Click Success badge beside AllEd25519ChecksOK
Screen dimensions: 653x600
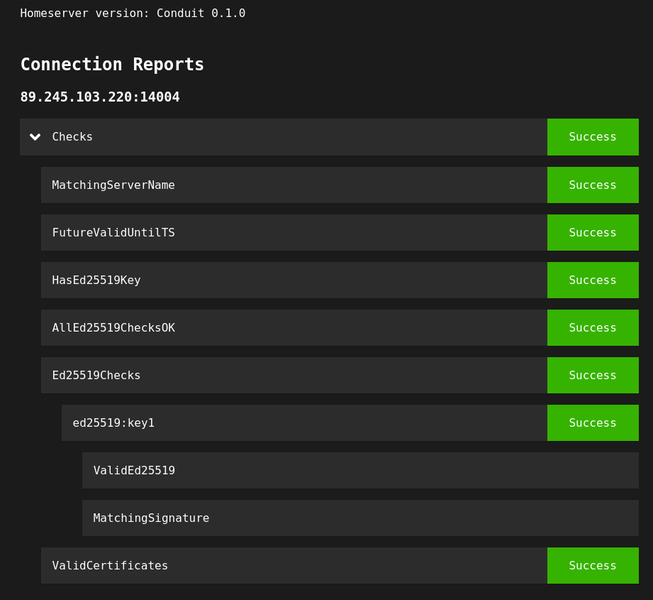[x=592, y=328]
